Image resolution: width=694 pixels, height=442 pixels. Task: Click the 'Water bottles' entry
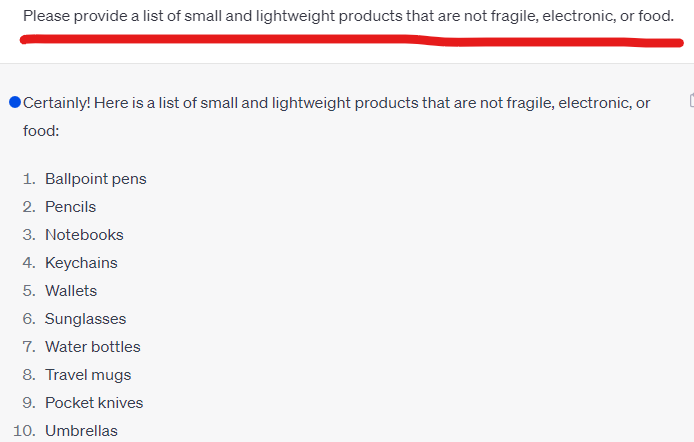(92, 347)
